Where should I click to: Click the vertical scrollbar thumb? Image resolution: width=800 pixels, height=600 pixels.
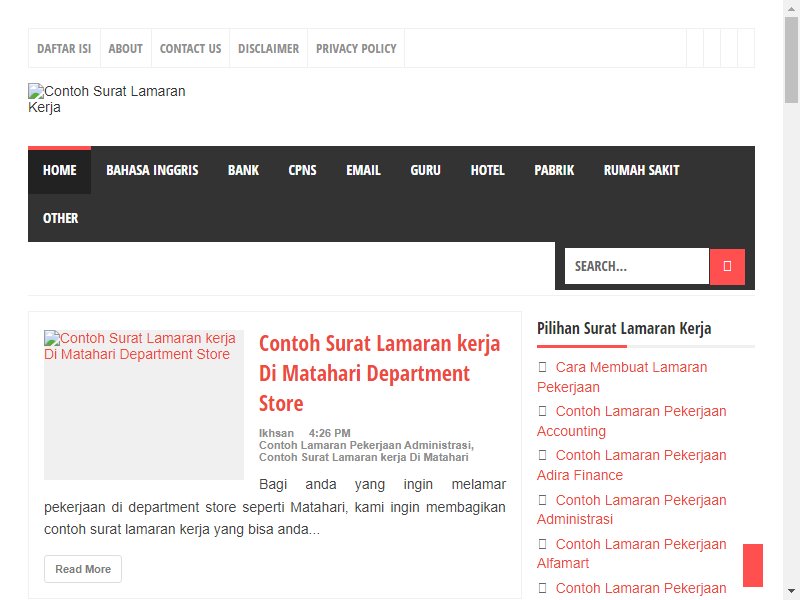click(791, 60)
